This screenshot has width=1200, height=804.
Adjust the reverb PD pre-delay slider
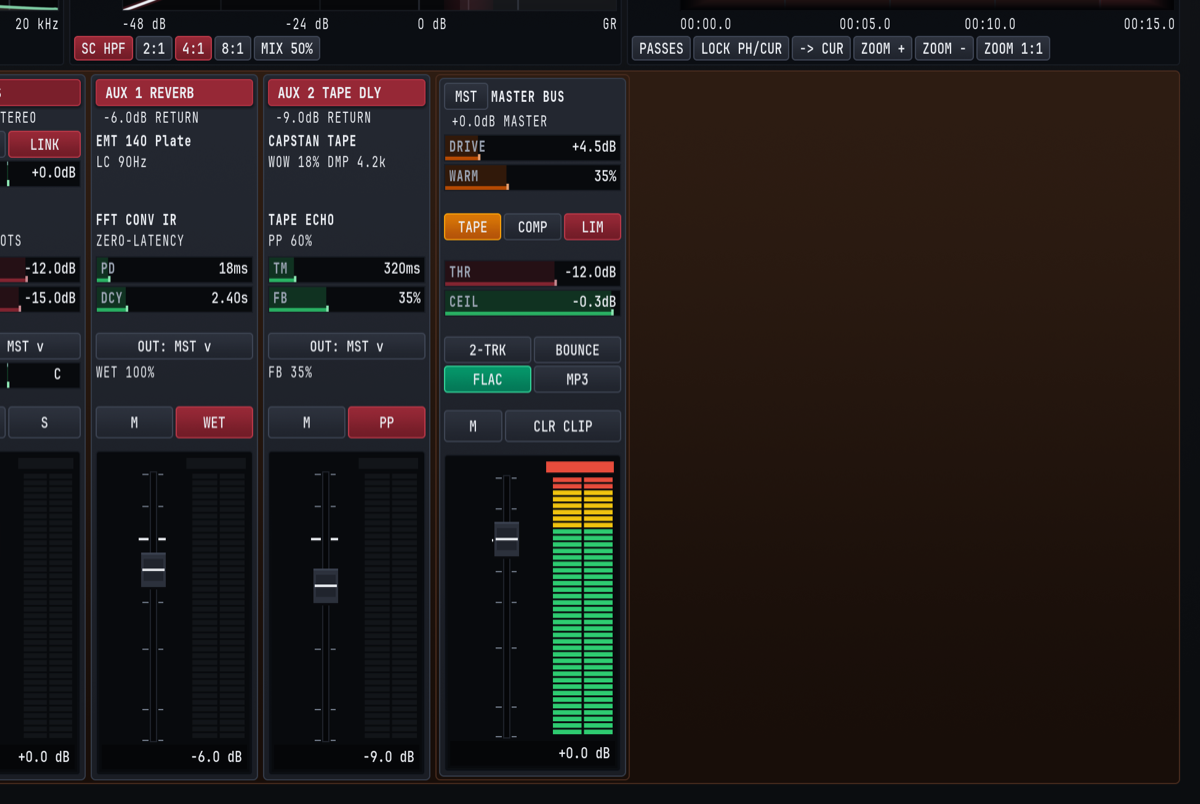click(x=174, y=269)
